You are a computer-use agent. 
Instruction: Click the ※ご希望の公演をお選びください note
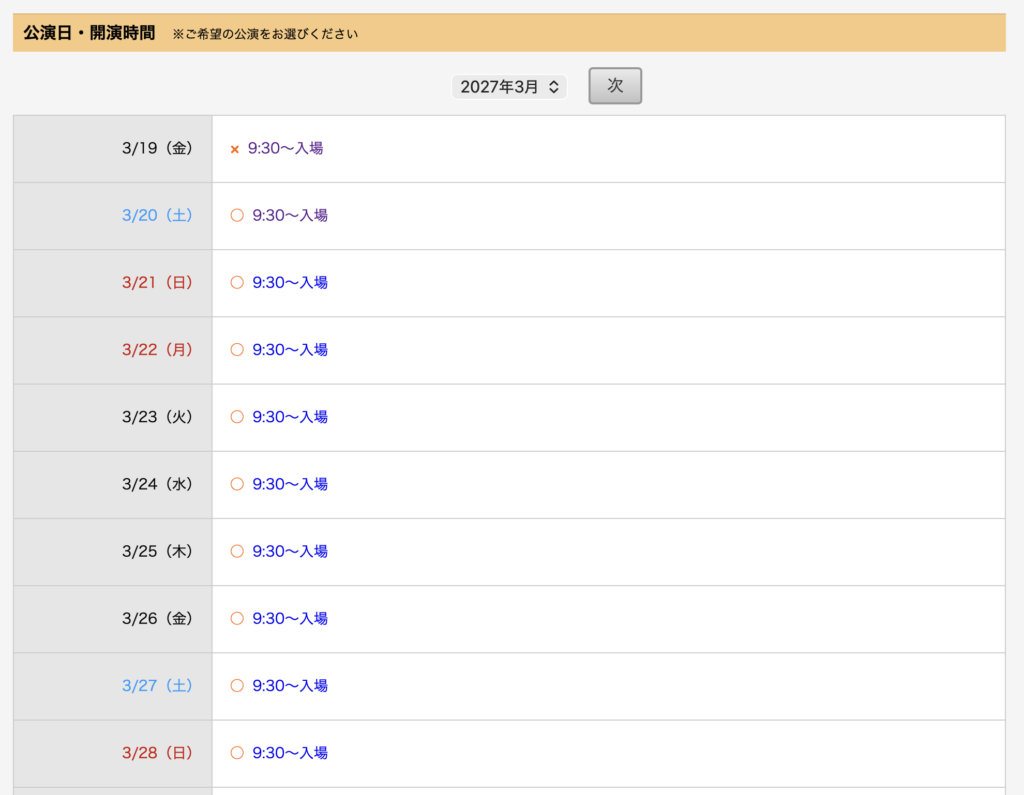pyautogui.click(x=265, y=34)
